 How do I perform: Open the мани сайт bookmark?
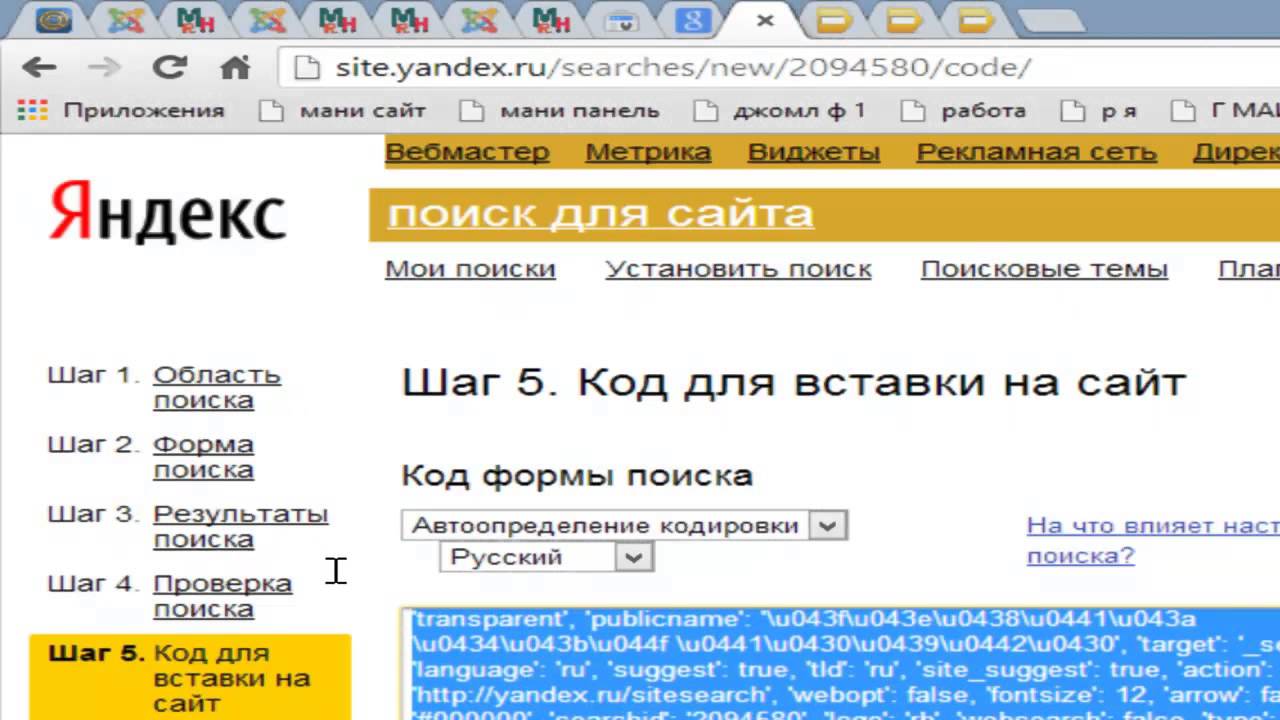tap(343, 110)
